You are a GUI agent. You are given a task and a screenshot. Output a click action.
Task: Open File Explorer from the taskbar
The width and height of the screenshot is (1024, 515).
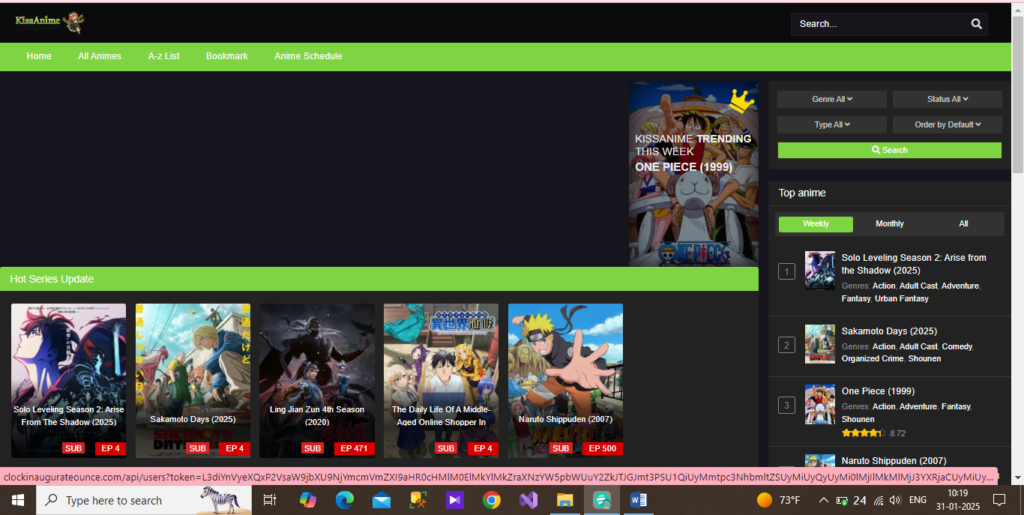tap(565, 500)
